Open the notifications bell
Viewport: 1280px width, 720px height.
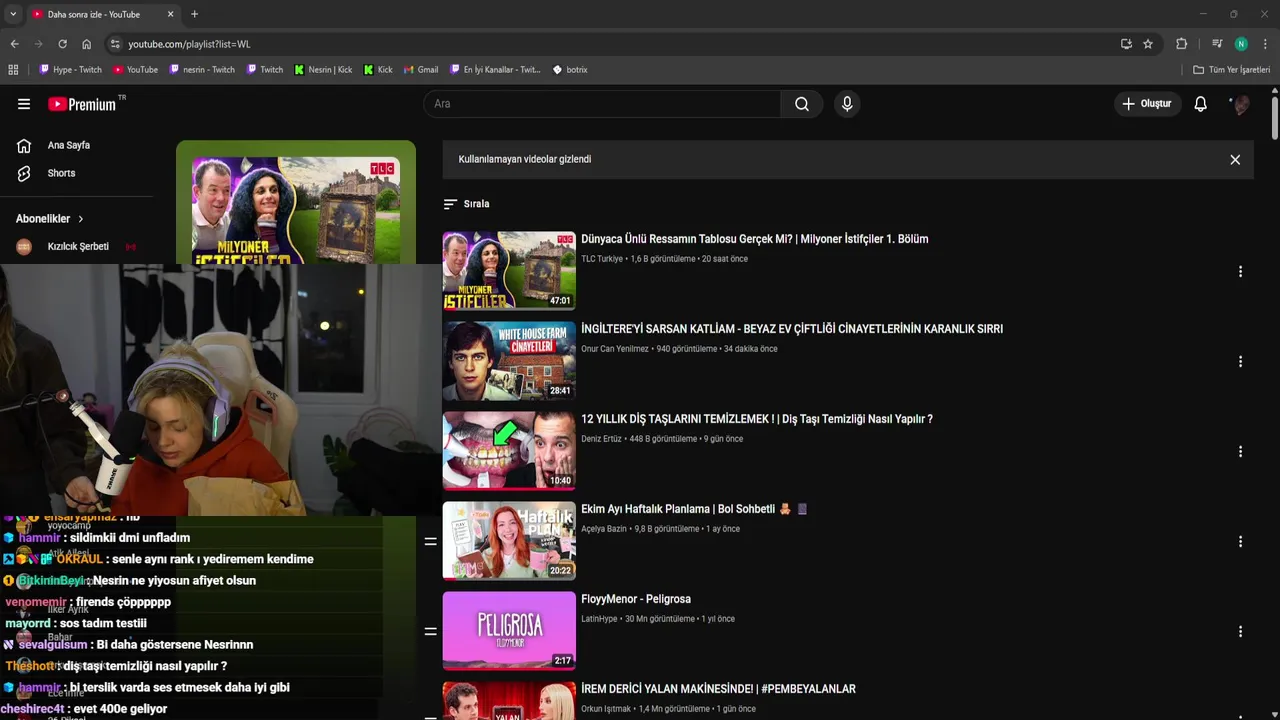tap(1200, 104)
